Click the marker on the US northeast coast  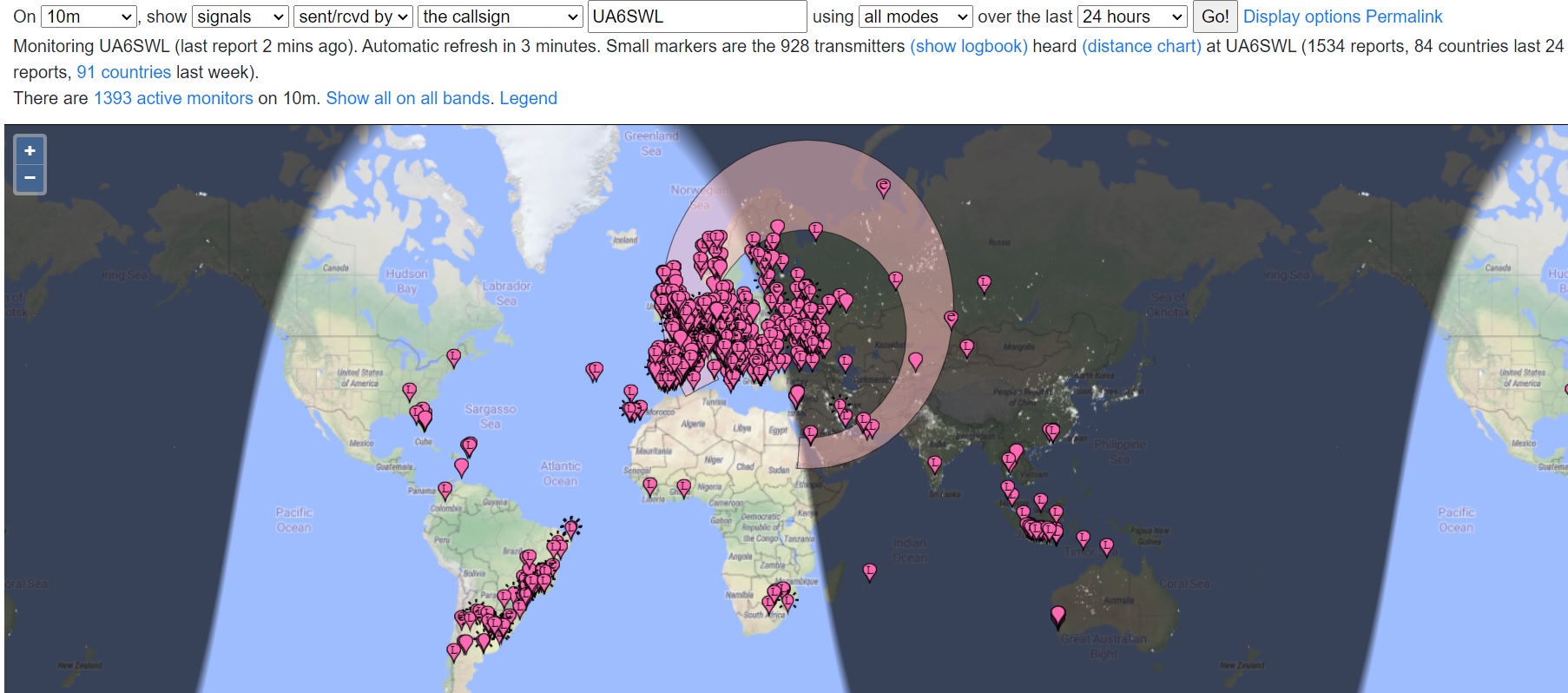pyautogui.click(x=453, y=357)
